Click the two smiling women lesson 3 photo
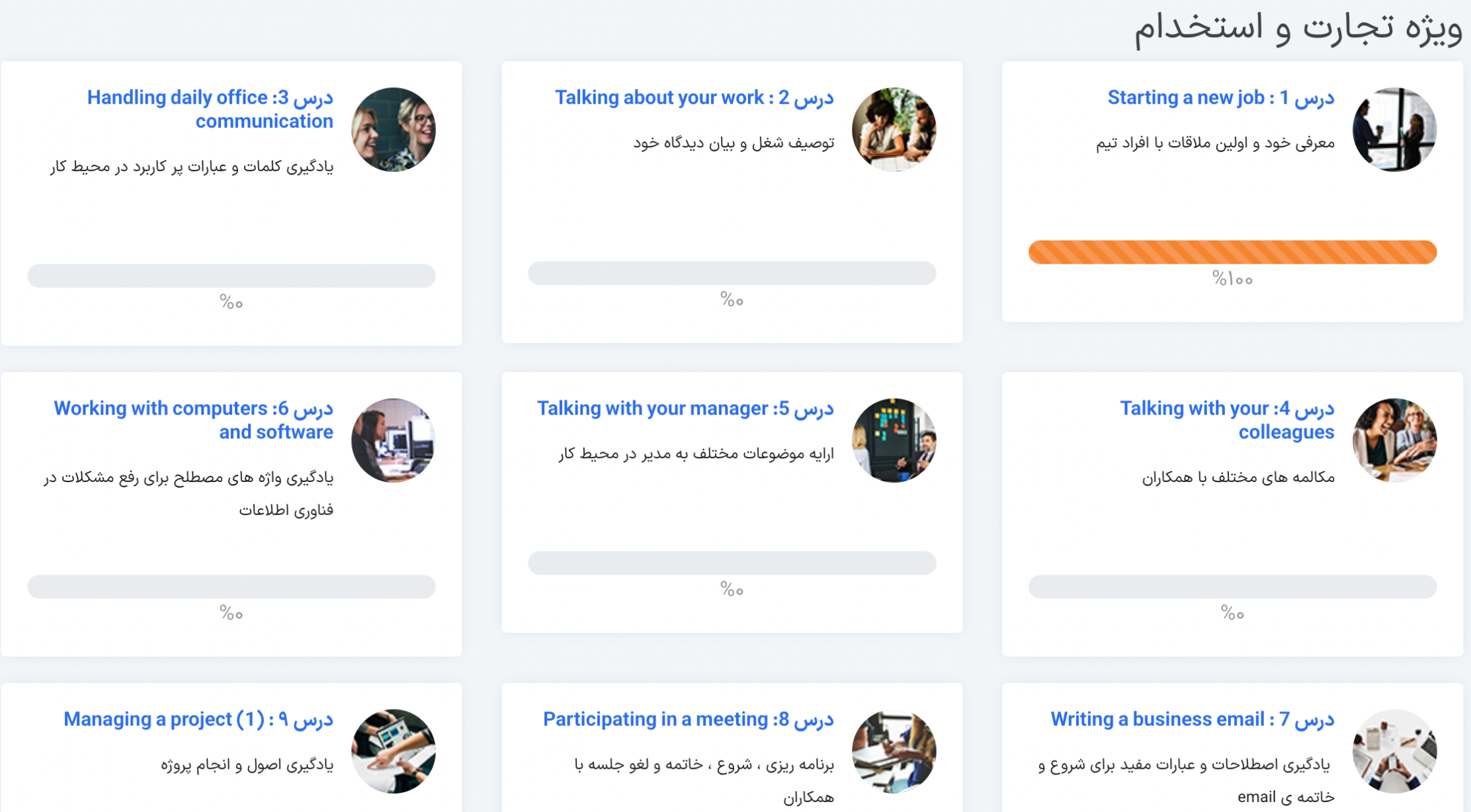The height and width of the screenshot is (812, 1471). click(x=394, y=130)
